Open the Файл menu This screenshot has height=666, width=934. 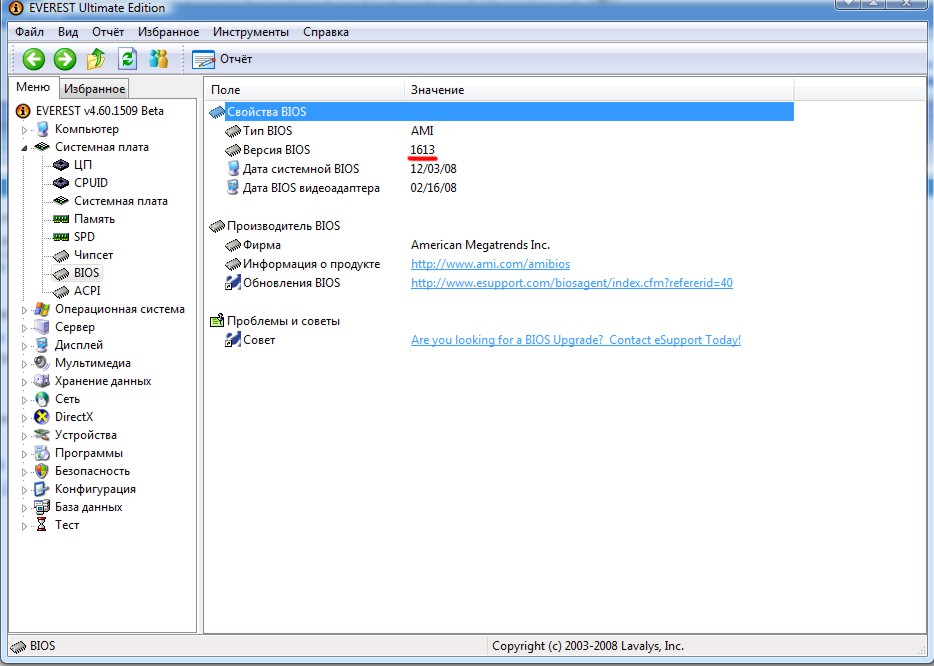click(x=30, y=32)
